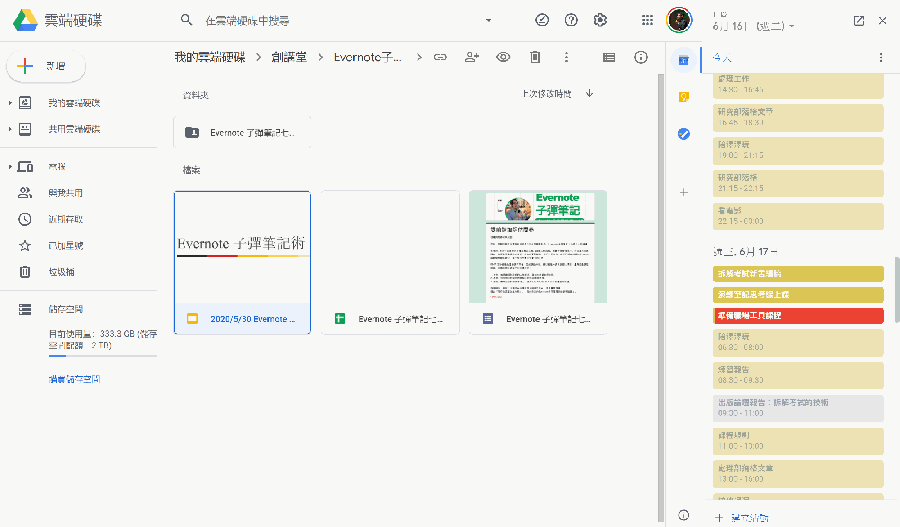Viewport: 900px width, 527px height.
Task: Select the 2020/5/30 Evernote slides file
Action: click(242, 262)
